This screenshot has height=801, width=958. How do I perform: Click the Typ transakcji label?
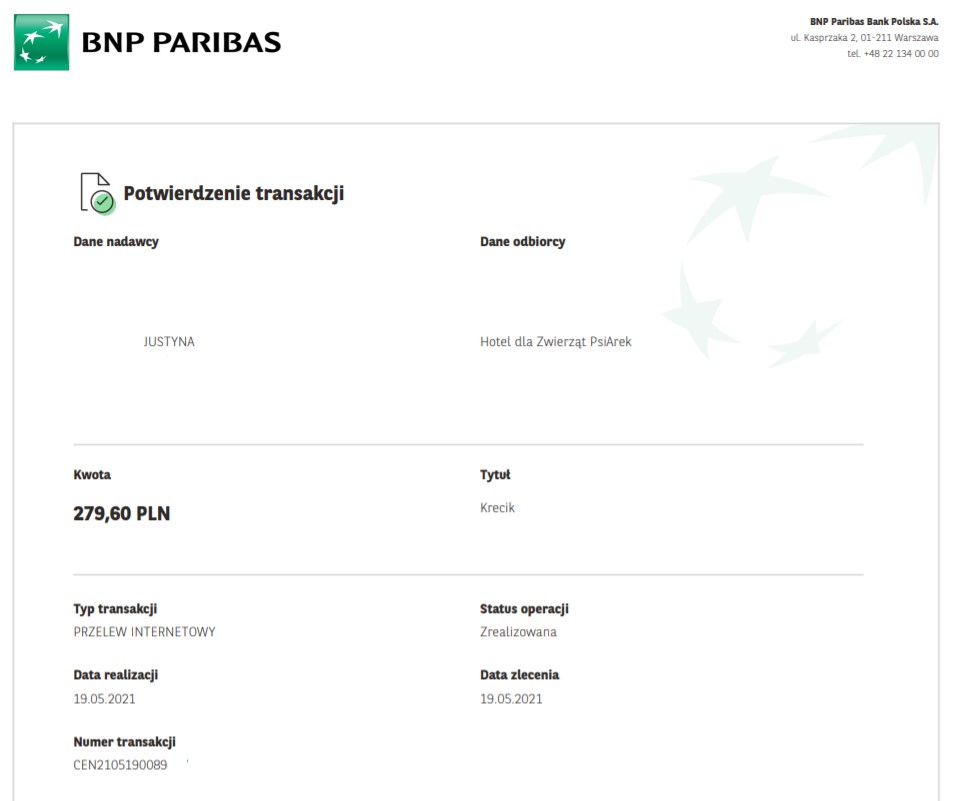[x=115, y=609]
